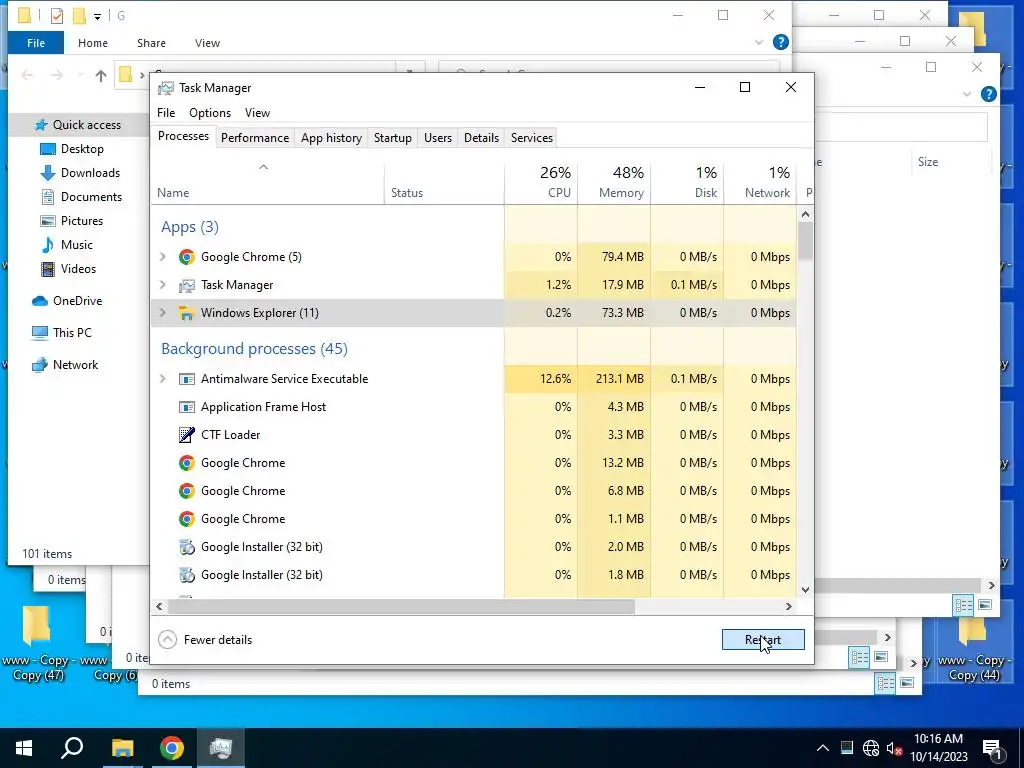Show hidden system tray icons
Screen dimensions: 1024x768
click(x=823, y=748)
